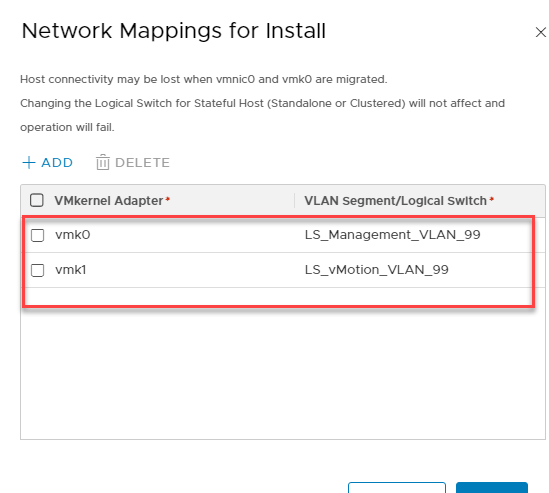The width and height of the screenshot is (549, 493).
Task: Sort by VLAN Segment/Logical Switch column header
Action: click(x=395, y=201)
